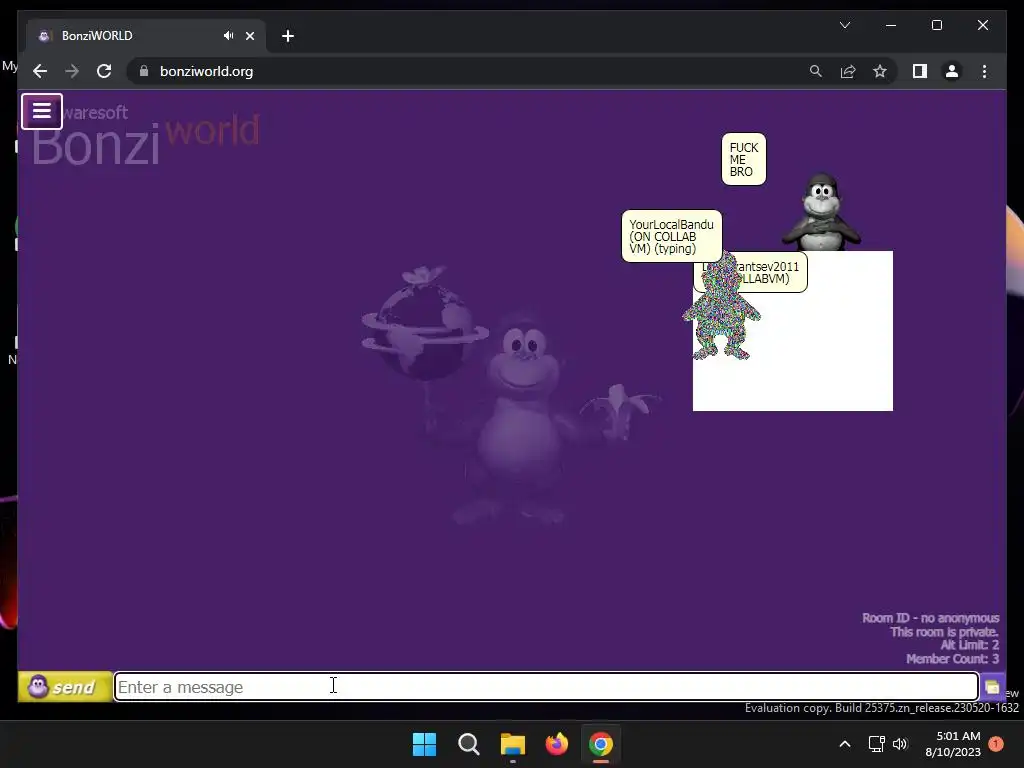Launch Firefox from the taskbar
The width and height of the screenshot is (1024, 768).
coord(556,744)
